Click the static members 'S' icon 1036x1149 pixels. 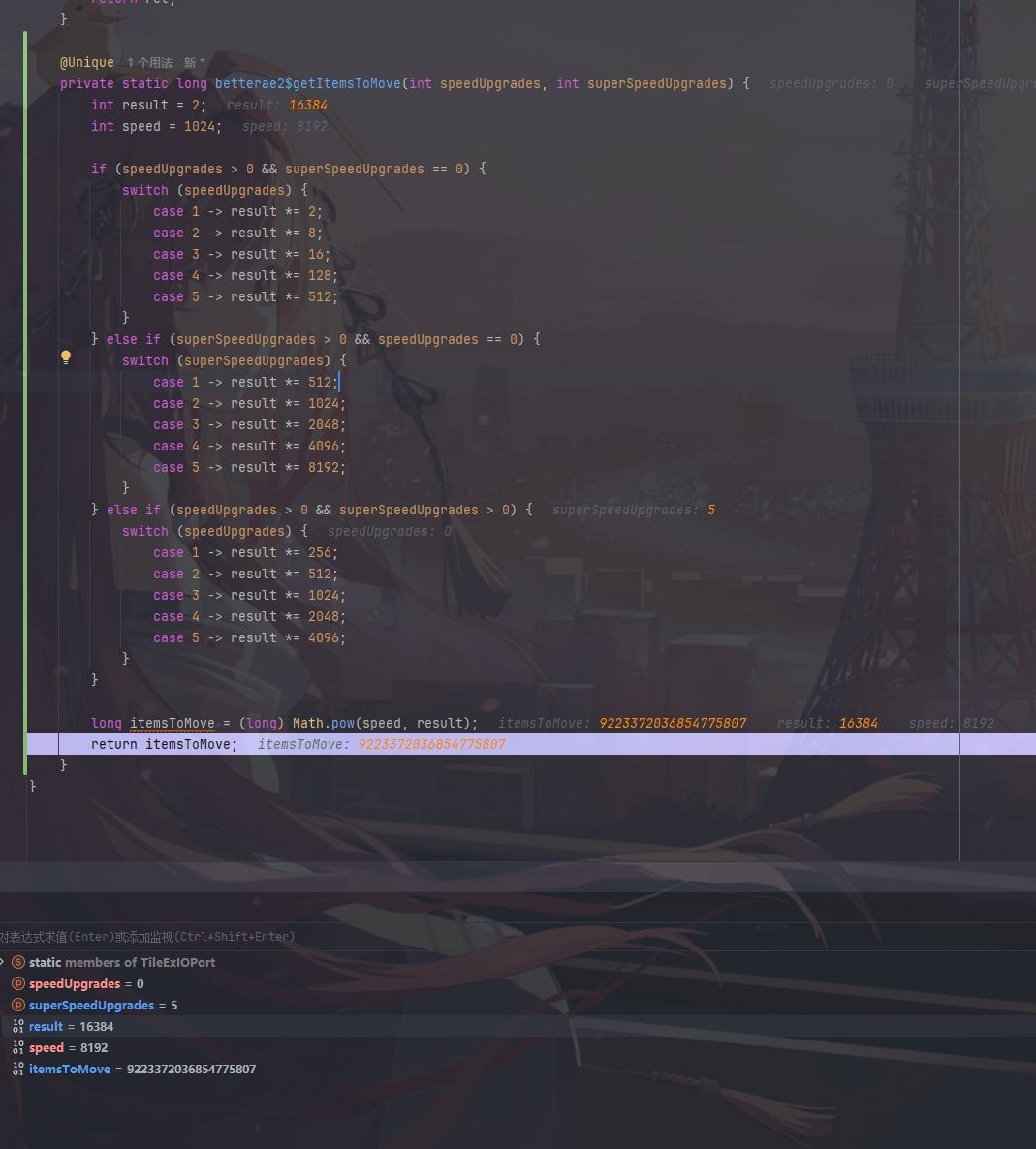[x=18, y=962]
